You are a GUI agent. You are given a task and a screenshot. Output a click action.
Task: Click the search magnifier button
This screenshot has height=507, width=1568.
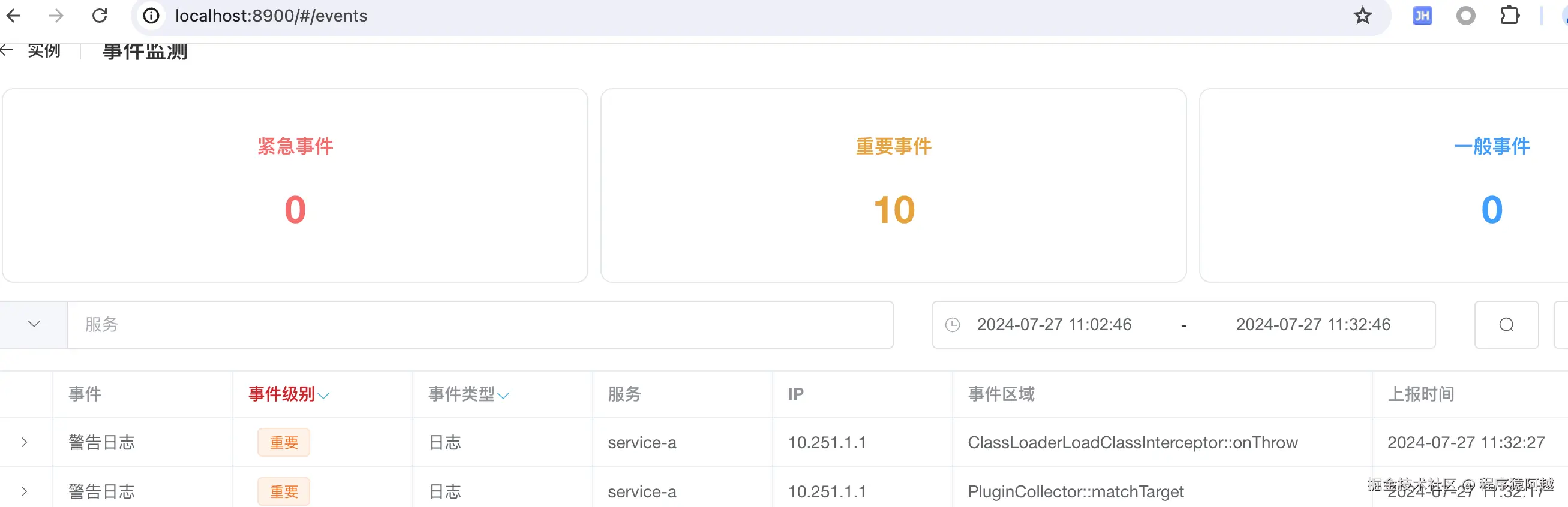click(x=1506, y=325)
